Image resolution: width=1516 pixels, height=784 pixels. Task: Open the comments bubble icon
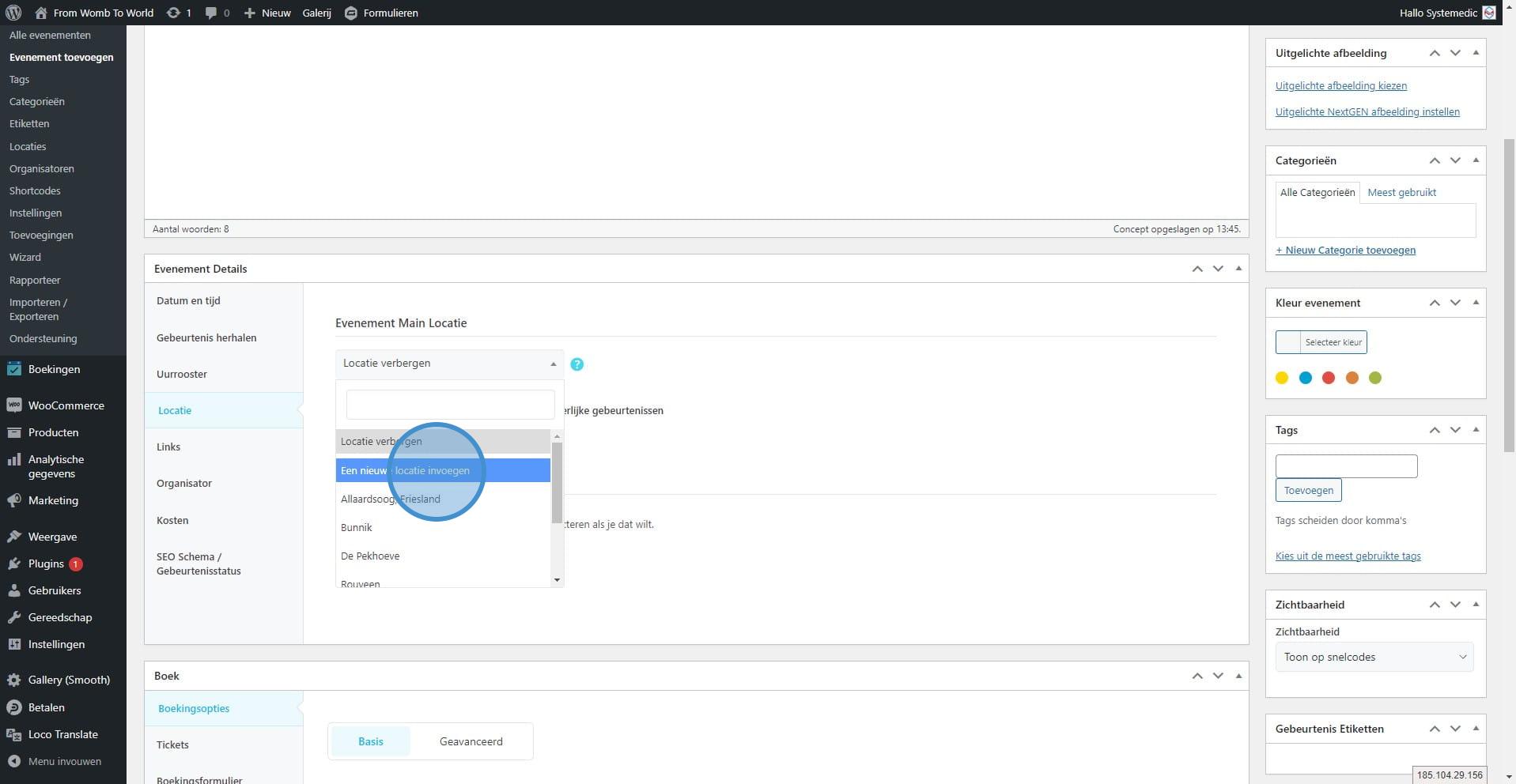pyautogui.click(x=211, y=13)
